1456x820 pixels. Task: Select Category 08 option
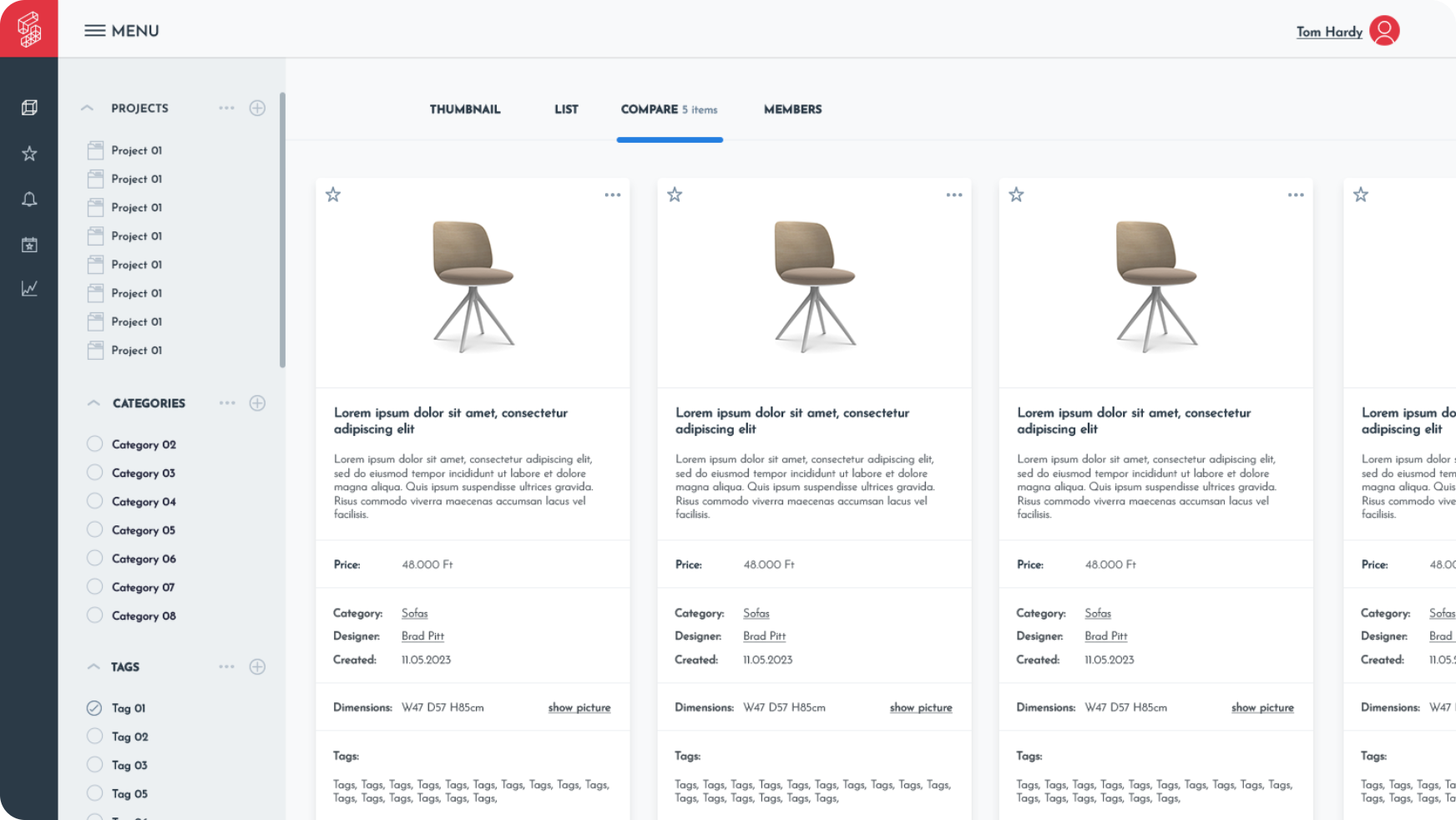(94, 615)
